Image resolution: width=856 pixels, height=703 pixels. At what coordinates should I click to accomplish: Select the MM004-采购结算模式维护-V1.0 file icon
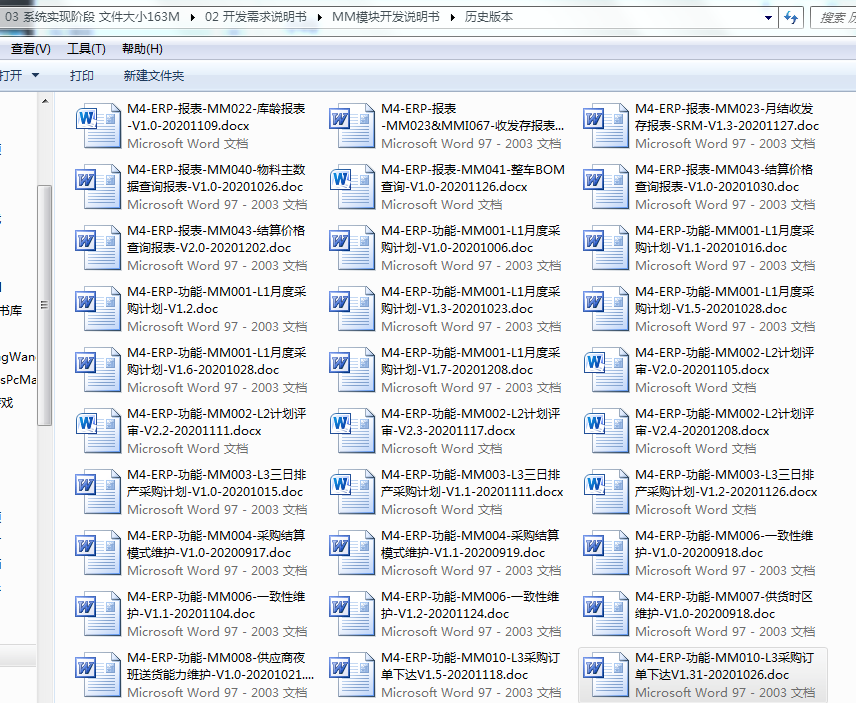coord(98,553)
